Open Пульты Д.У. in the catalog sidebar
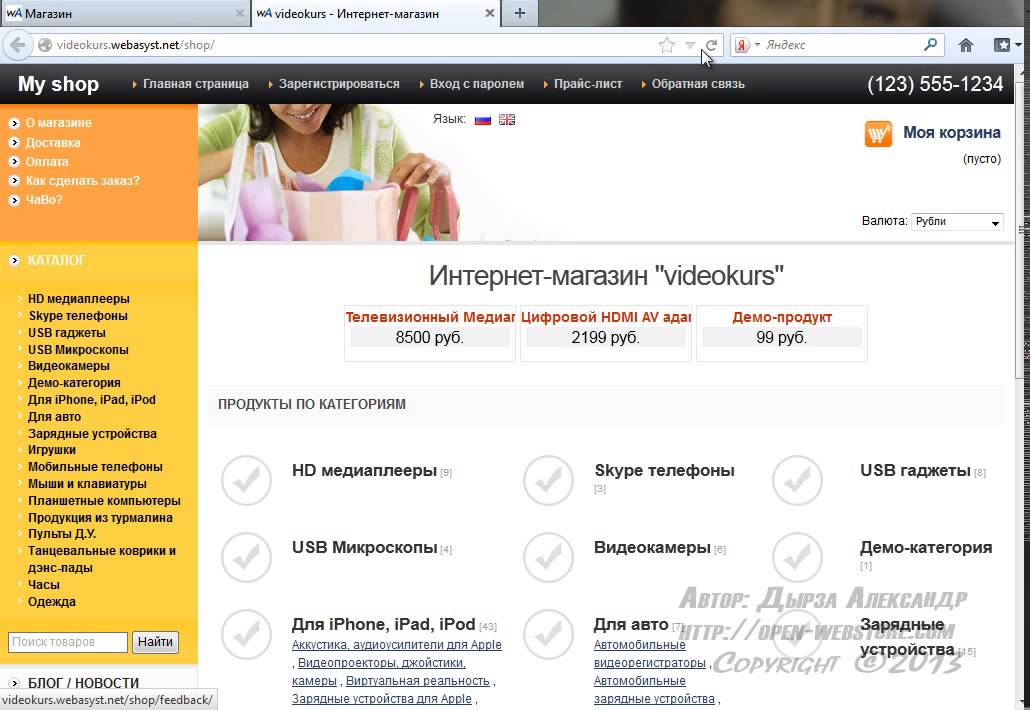The height and width of the screenshot is (710, 1030). pyautogui.click(x=62, y=534)
